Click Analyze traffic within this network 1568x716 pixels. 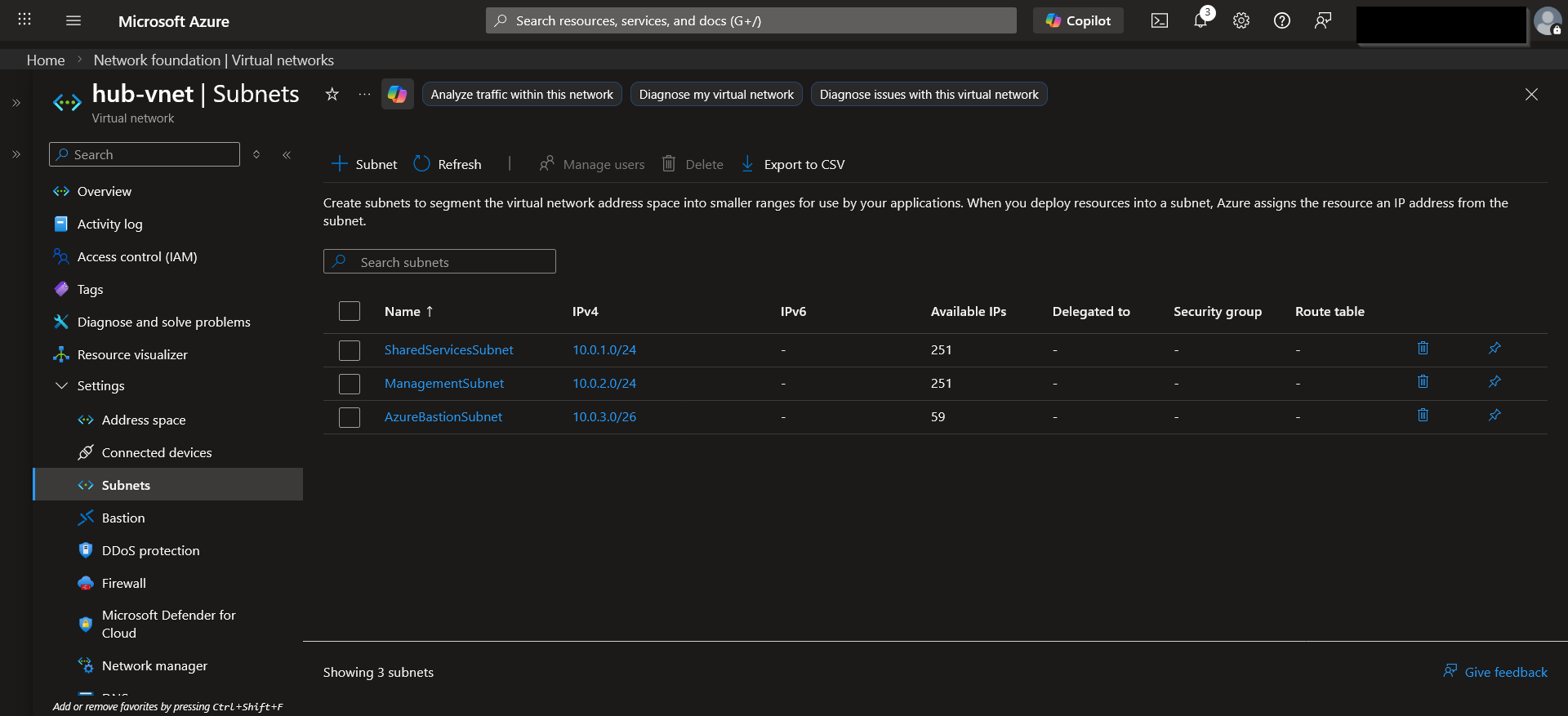click(x=522, y=94)
